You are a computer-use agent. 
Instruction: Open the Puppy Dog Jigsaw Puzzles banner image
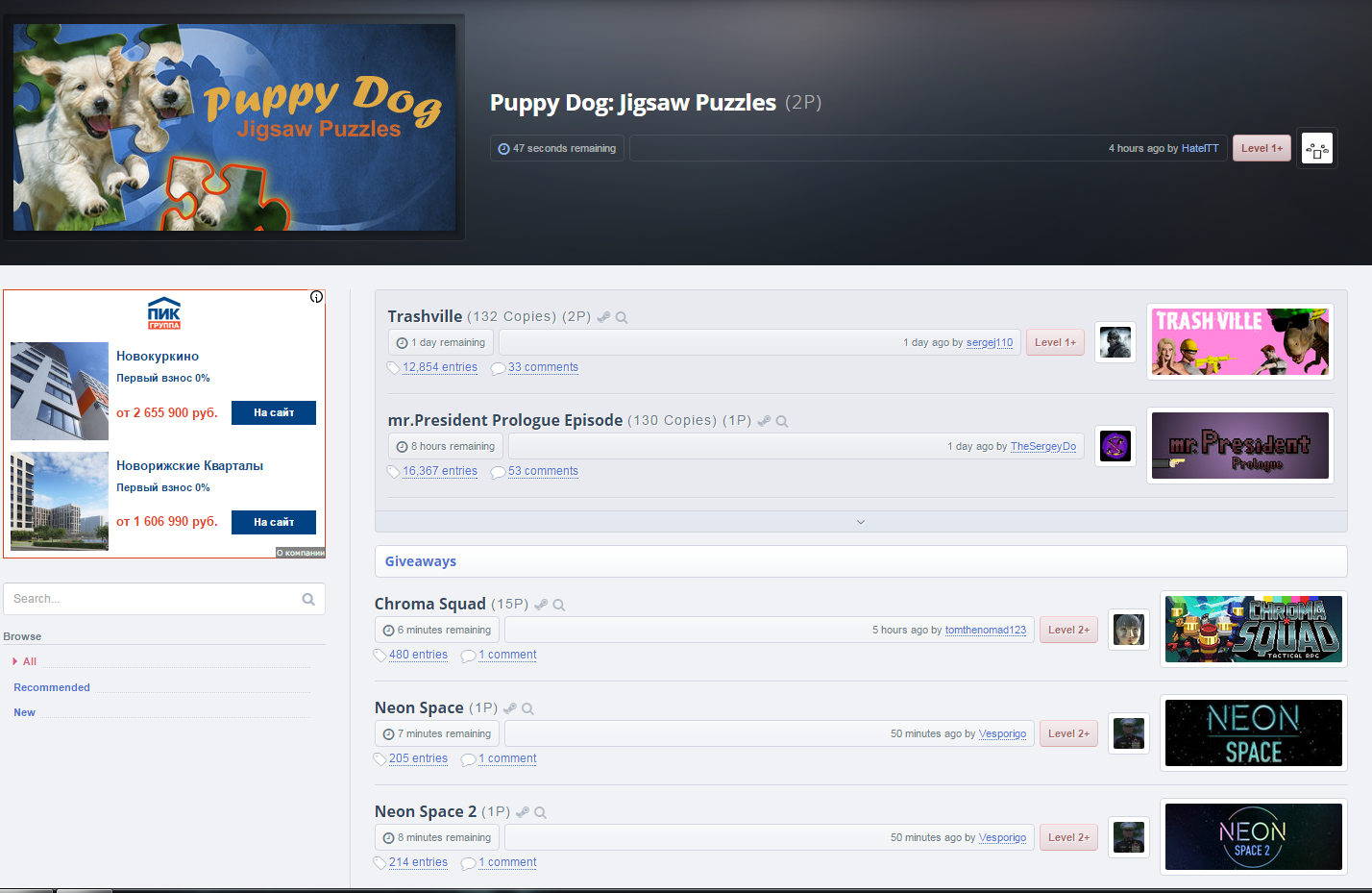[x=234, y=127]
